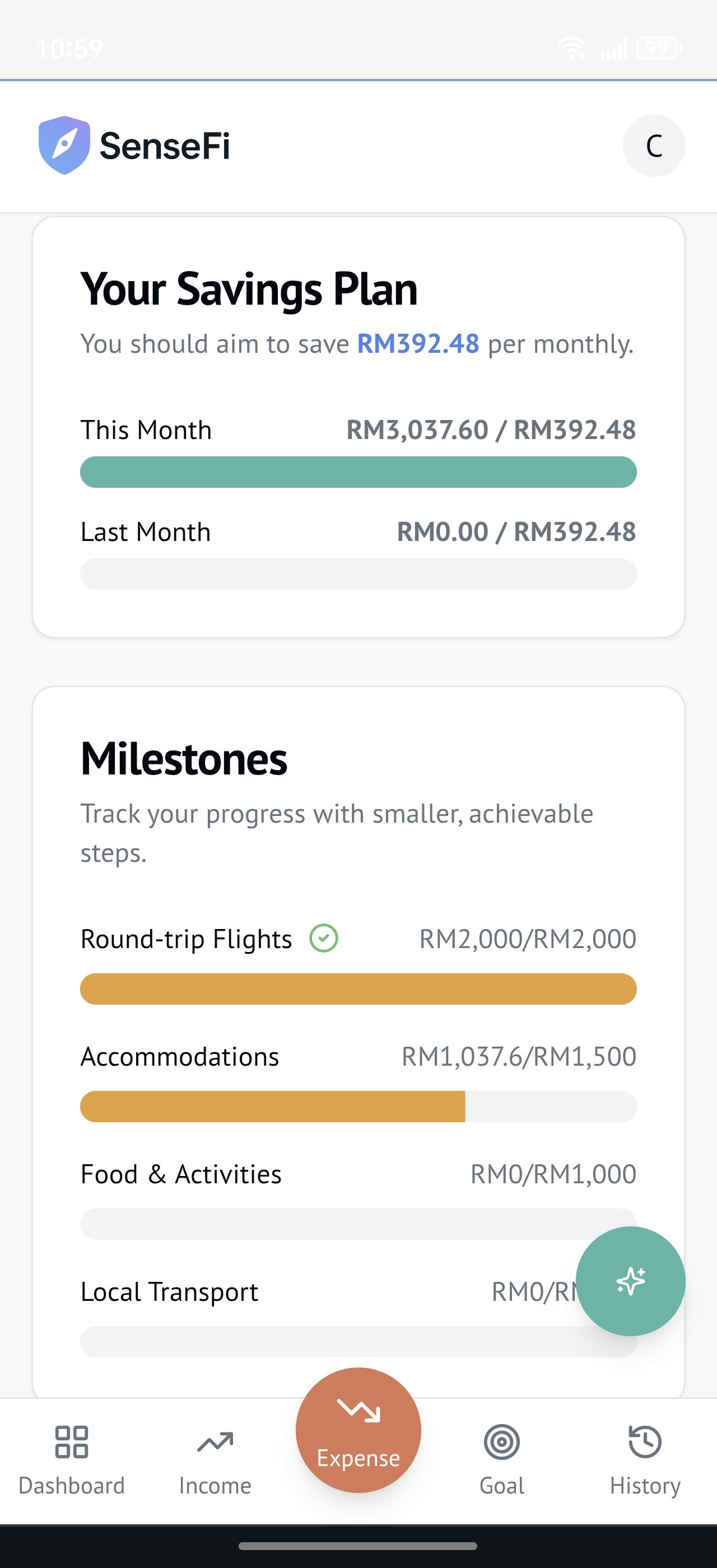
Task: Select the This Month green progress bar
Action: tap(358, 472)
